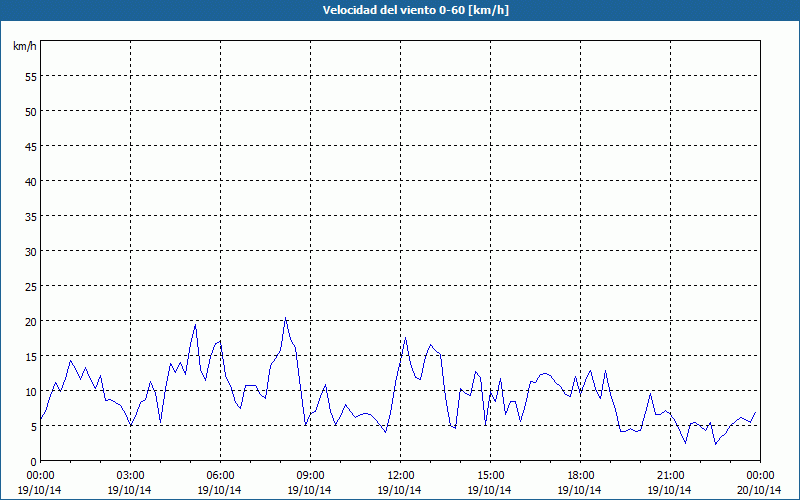Screen dimensions: 800x500
Task: Click the 06:00 time label
Action: coord(220,476)
